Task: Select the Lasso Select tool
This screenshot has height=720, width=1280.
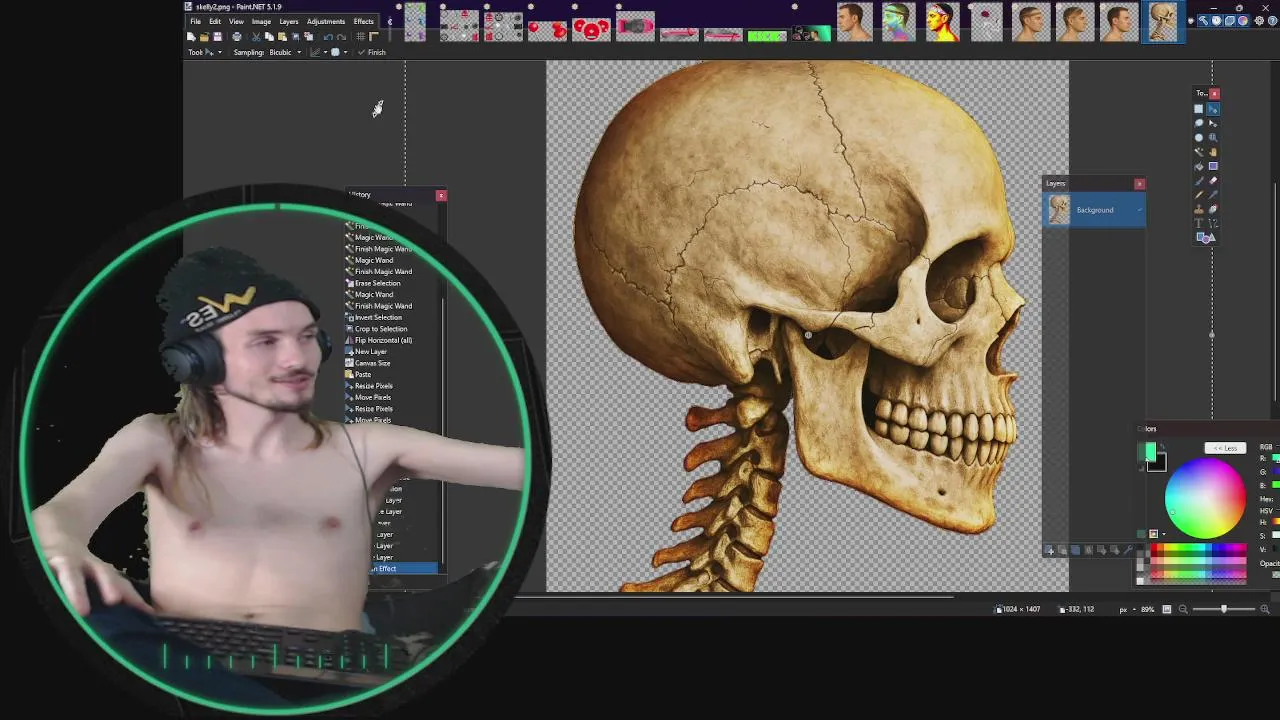Action: tap(1198, 123)
